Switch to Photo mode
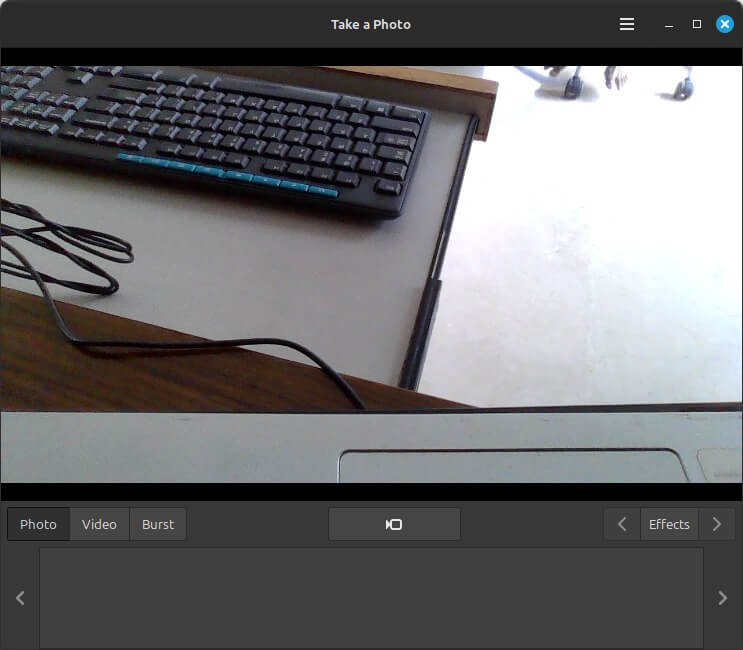 [x=39, y=524]
